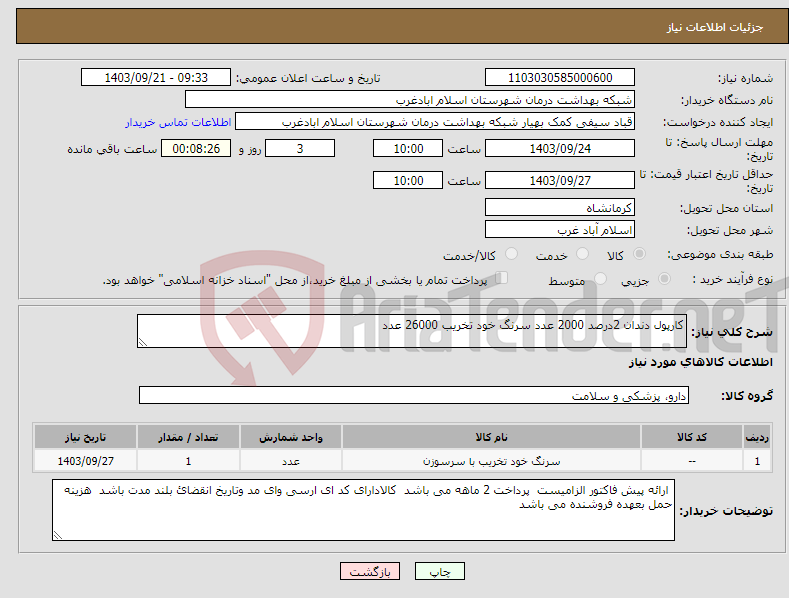Click the announcement date field 1403/09/21 - 09:33
Screen dimensions: 789x598
pyautogui.click(x=156, y=78)
